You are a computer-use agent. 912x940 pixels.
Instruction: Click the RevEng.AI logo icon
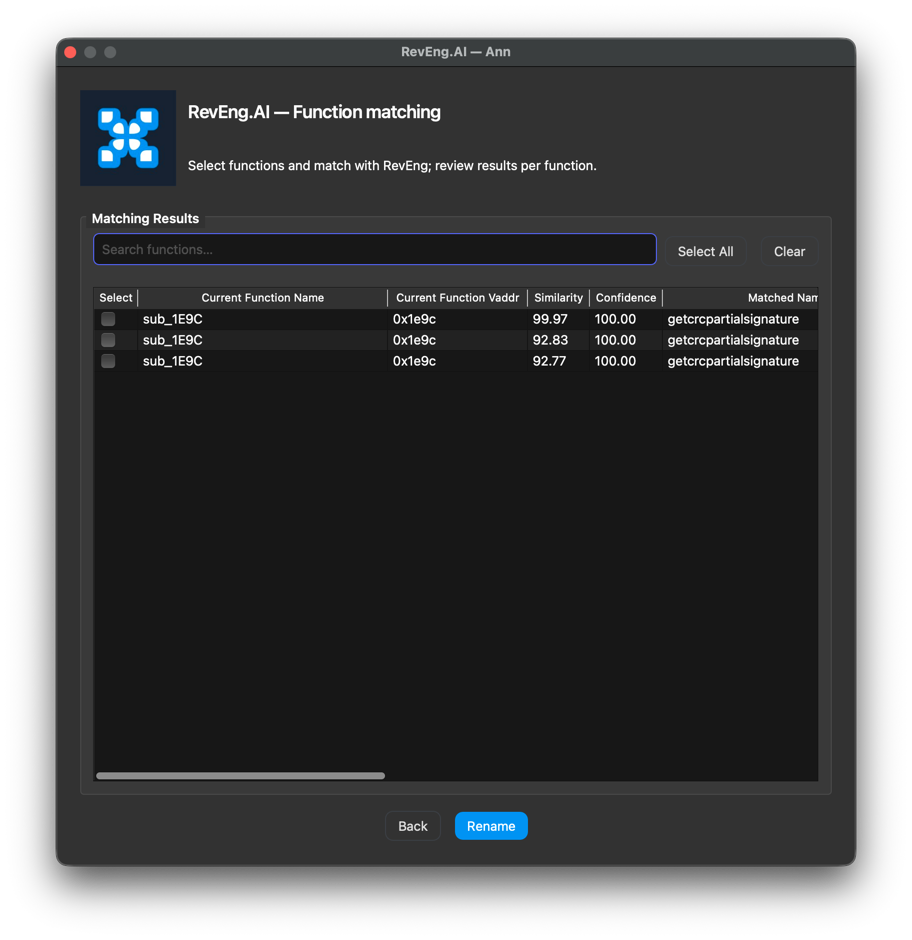click(x=128, y=138)
